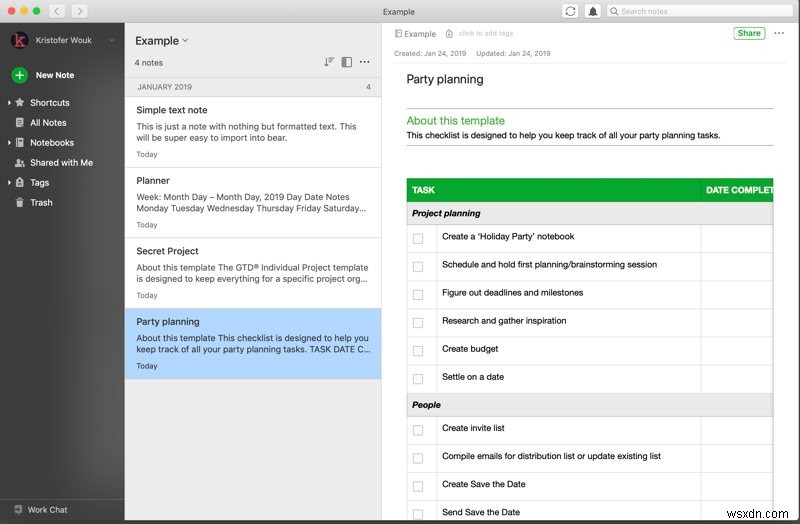Viewport: 800px width, 524px height.
Task: Open note list sort options
Action: point(329,62)
